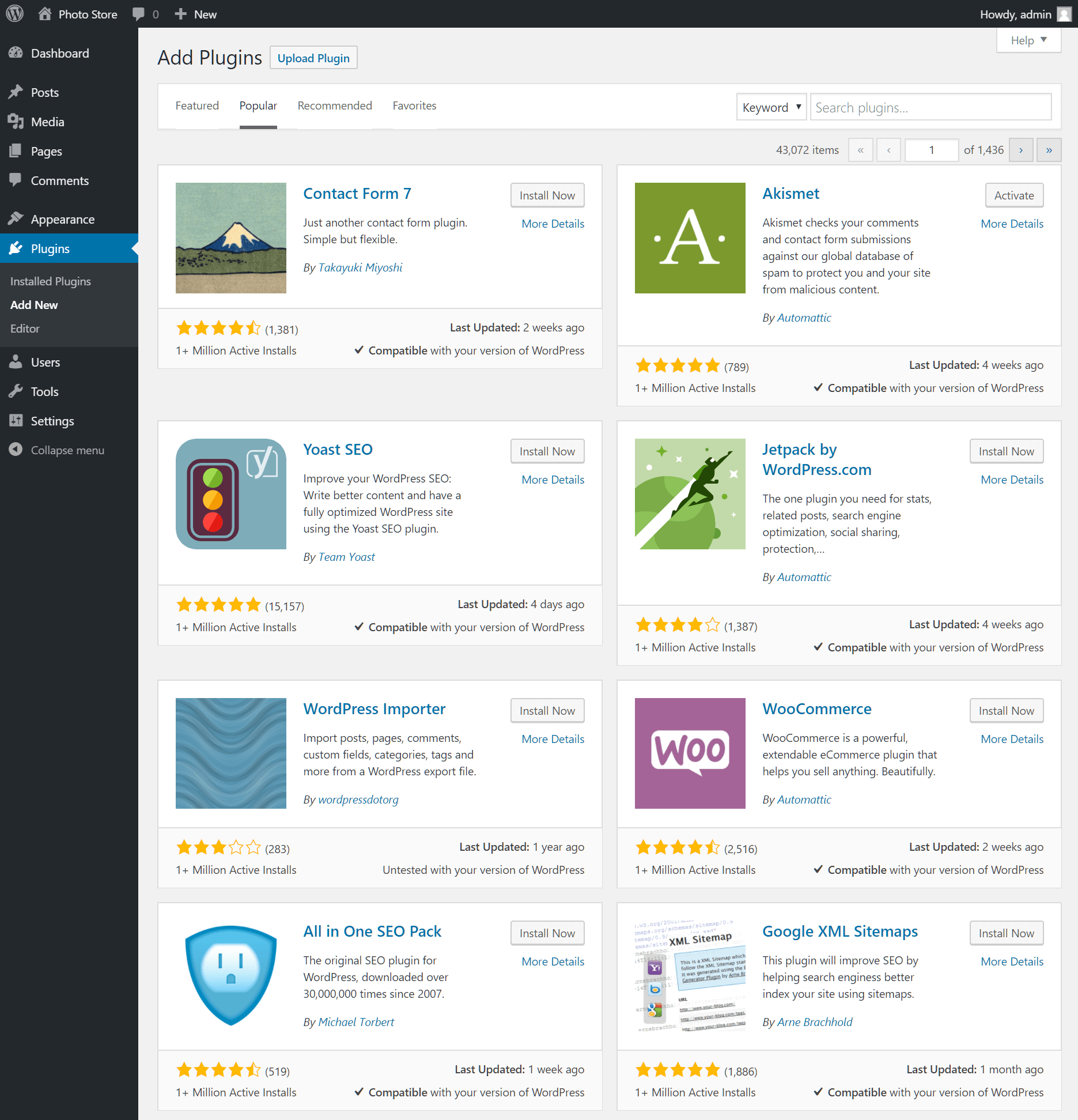1078x1120 pixels.
Task: Click the Plugins plug icon
Action: (16, 248)
